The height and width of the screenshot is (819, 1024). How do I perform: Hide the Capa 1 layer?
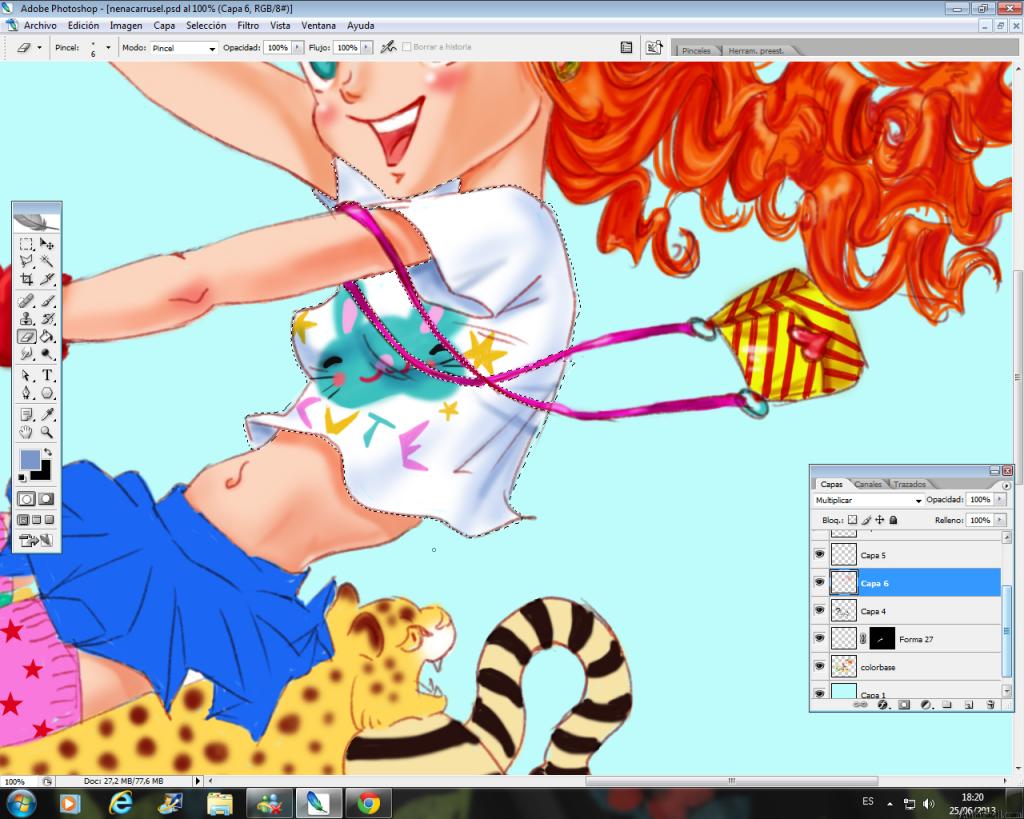pos(820,693)
